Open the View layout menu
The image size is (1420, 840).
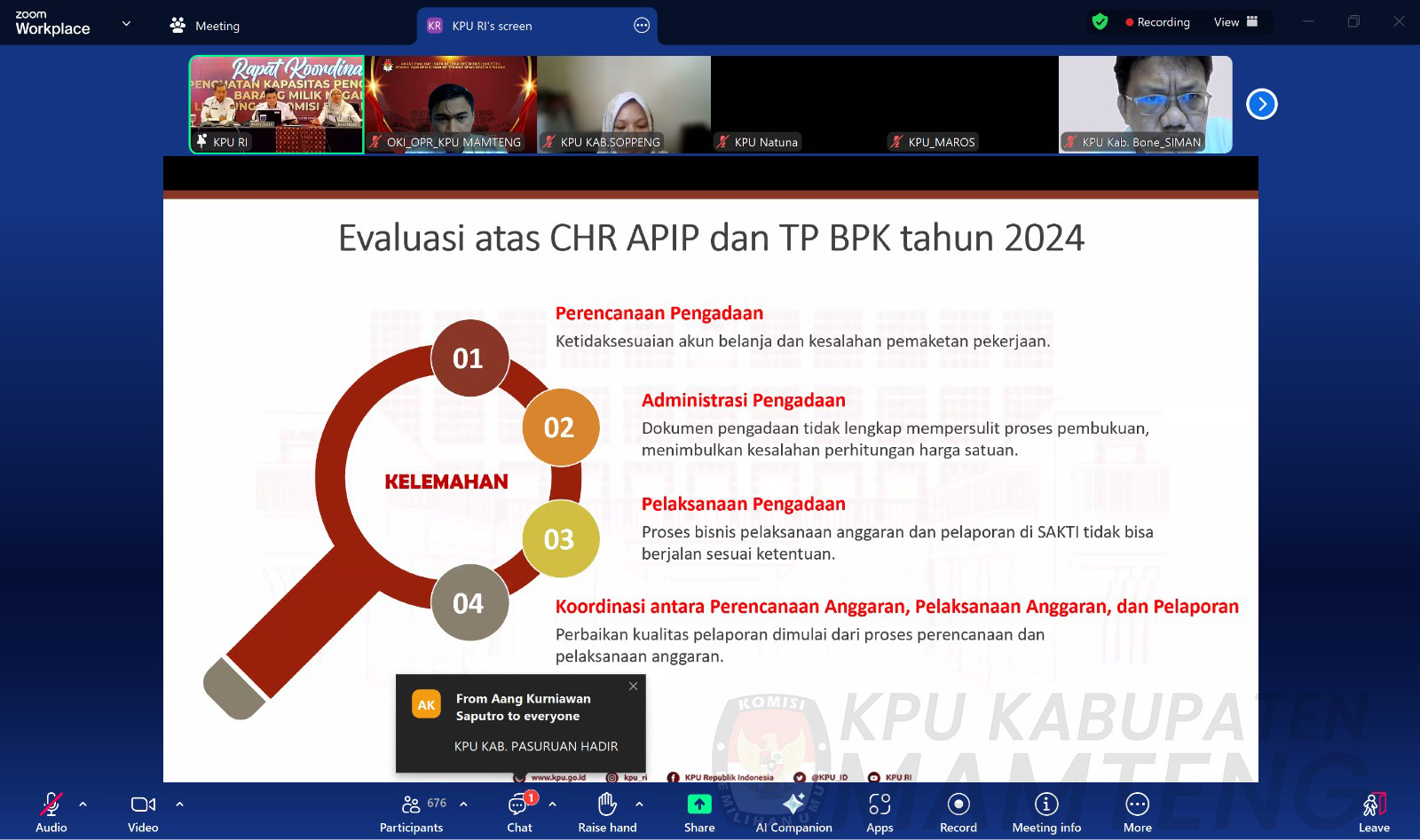[1235, 22]
